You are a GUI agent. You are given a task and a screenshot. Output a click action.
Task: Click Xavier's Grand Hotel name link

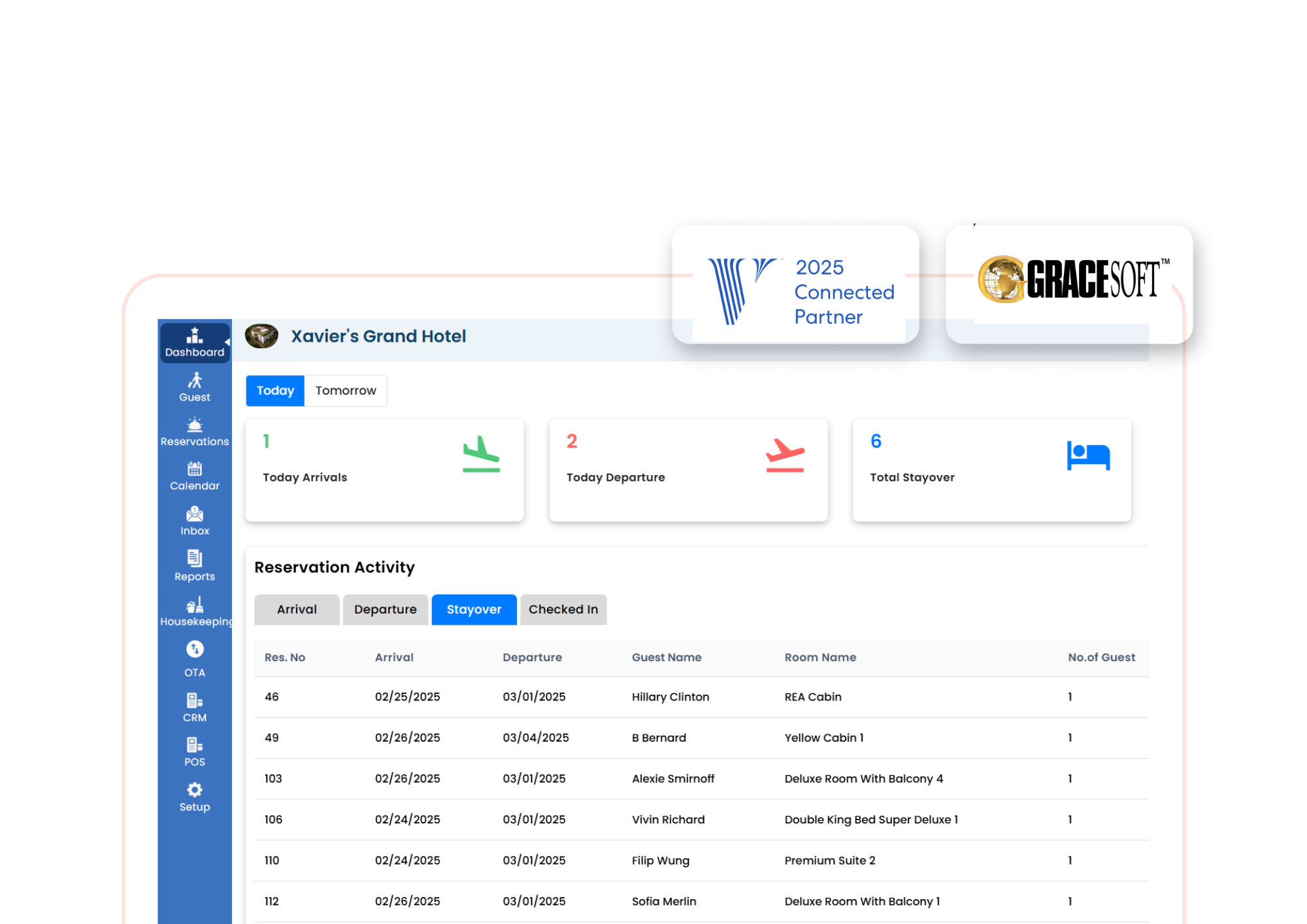[x=378, y=336]
